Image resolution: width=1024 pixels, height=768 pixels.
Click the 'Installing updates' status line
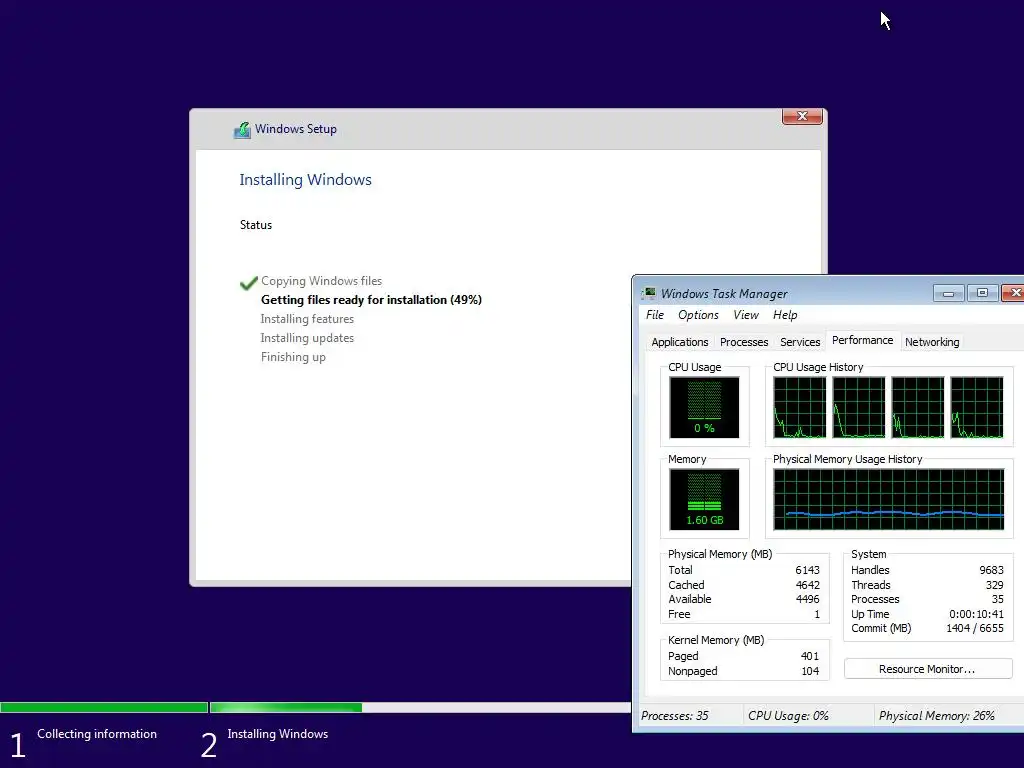(307, 338)
